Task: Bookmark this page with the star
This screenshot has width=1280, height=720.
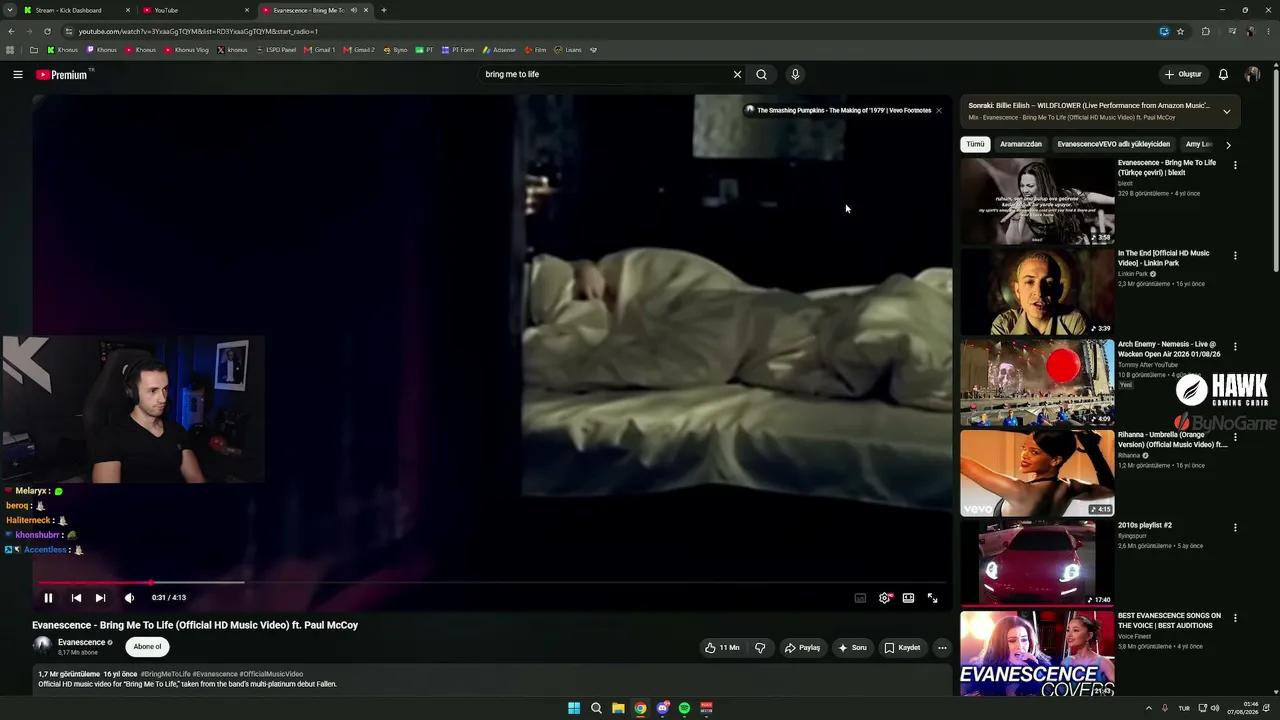Action: [x=1180, y=31]
